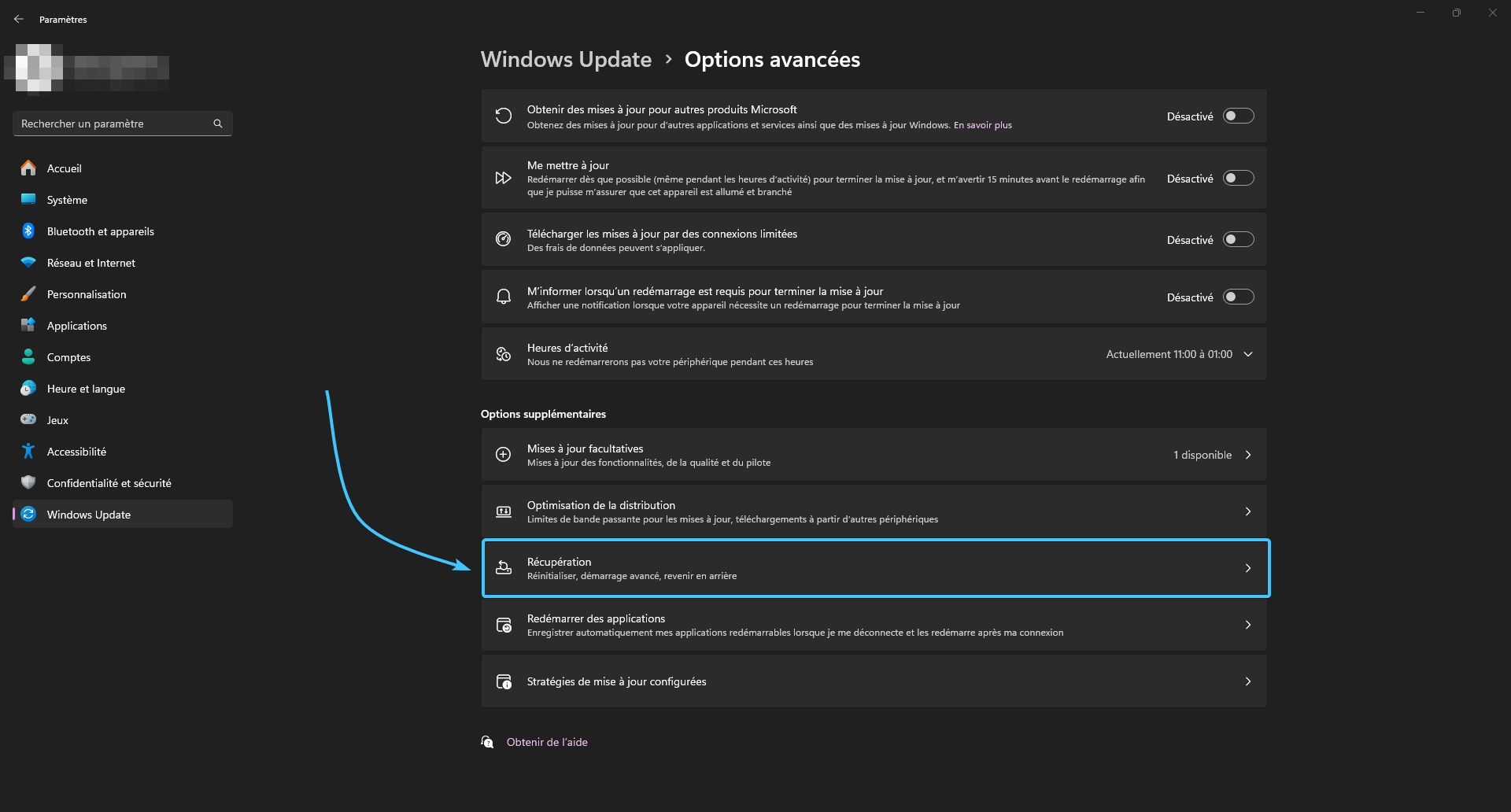
Task: Click the Accueil home icon
Action: coord(28,168)
